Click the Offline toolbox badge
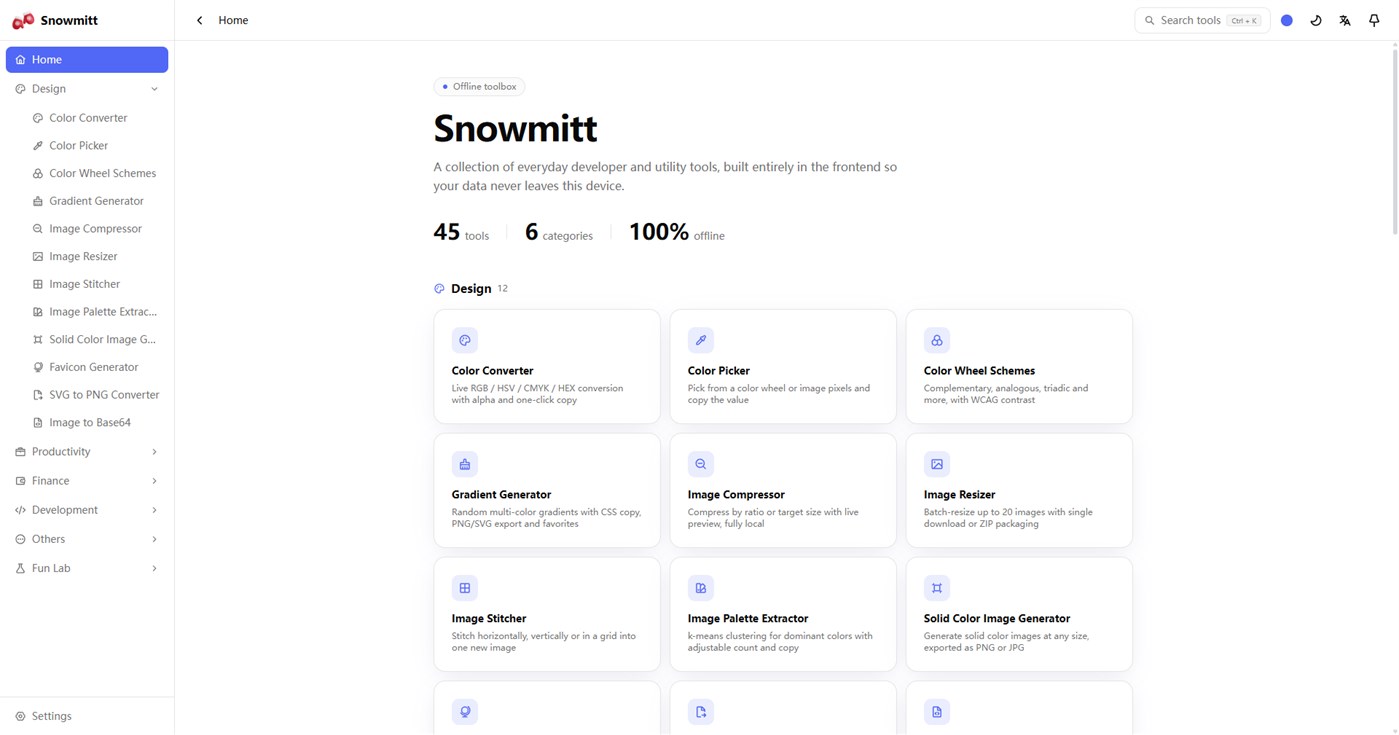Screen dimensions: 1399x735 click(479, 87)
